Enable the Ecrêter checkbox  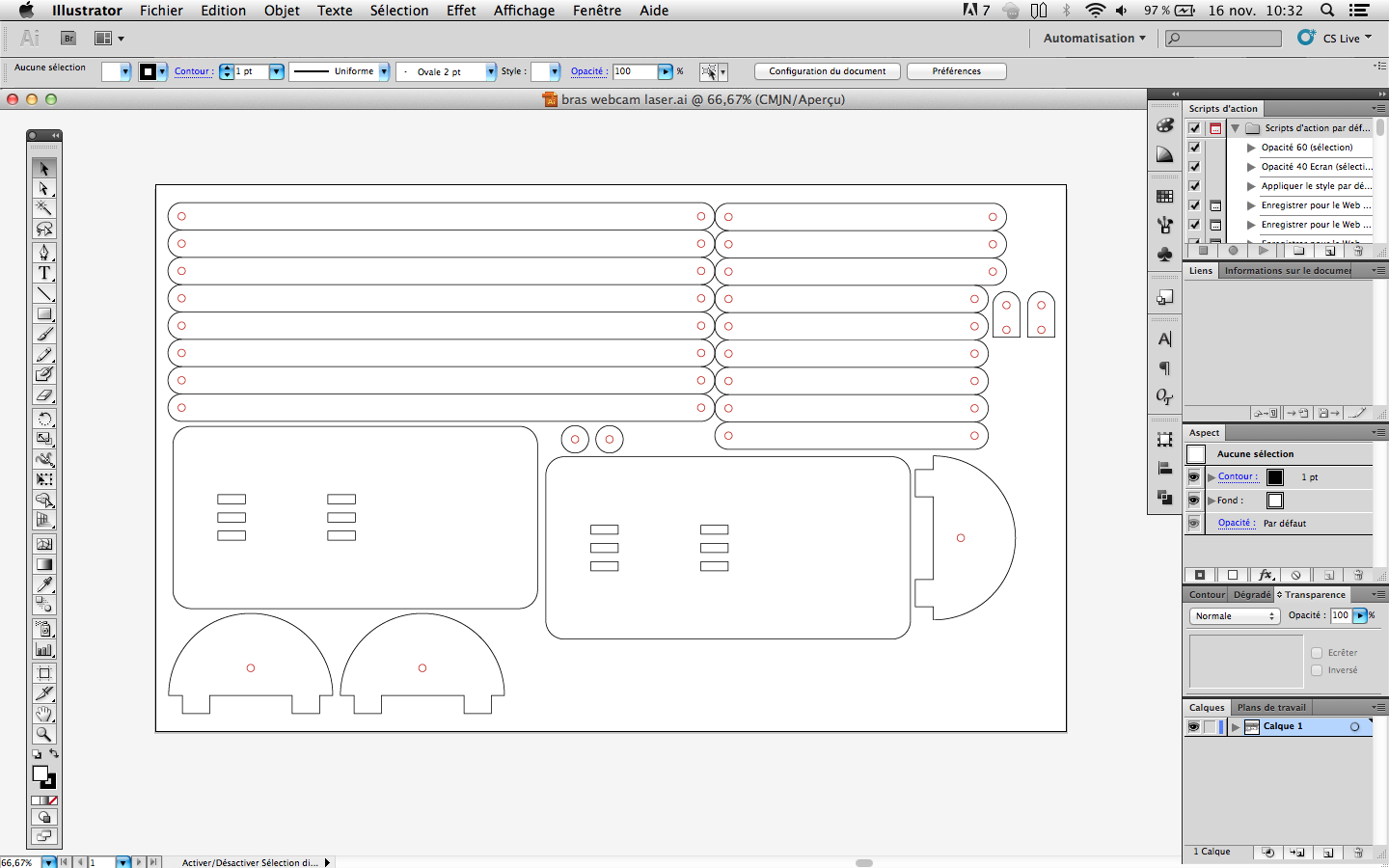click(1317, 653)
